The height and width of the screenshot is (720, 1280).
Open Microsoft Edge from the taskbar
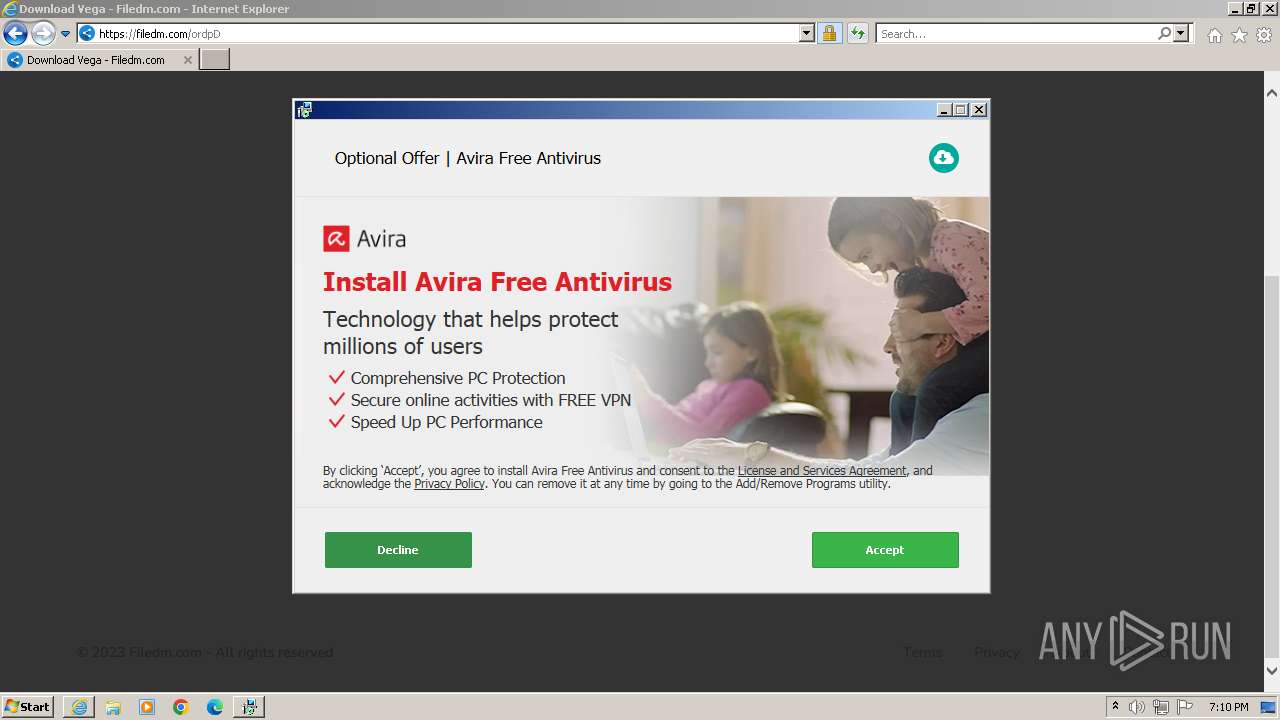215,707
